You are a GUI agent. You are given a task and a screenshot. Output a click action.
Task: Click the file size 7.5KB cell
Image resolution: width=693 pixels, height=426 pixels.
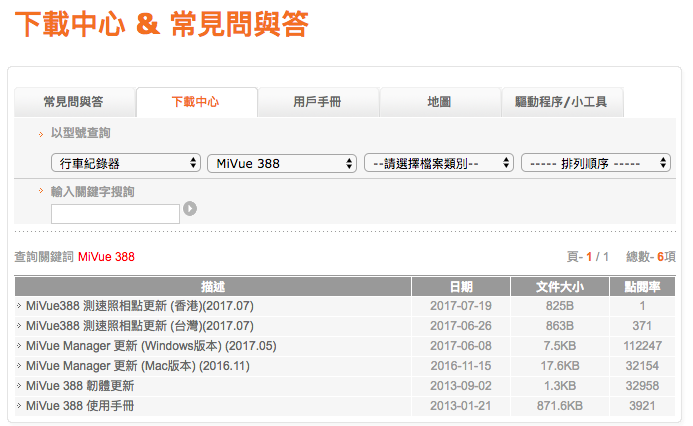(560, 346)
